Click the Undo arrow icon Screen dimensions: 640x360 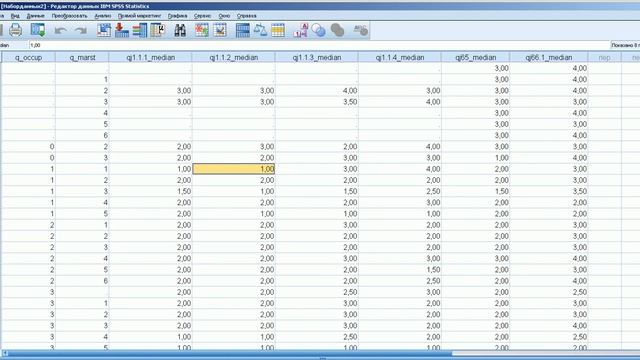tap(60, 31)
